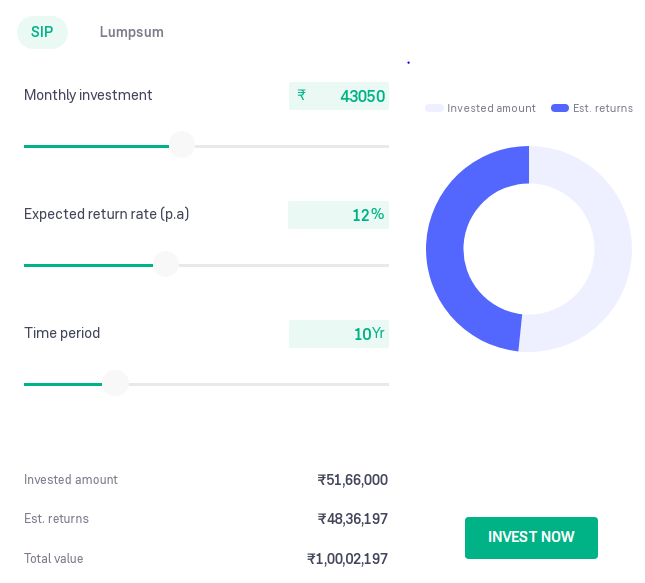Click the monthly investment slider handle
Viewport: 645px width, 583px height.
pyautogui.click(x=181, y=146)
